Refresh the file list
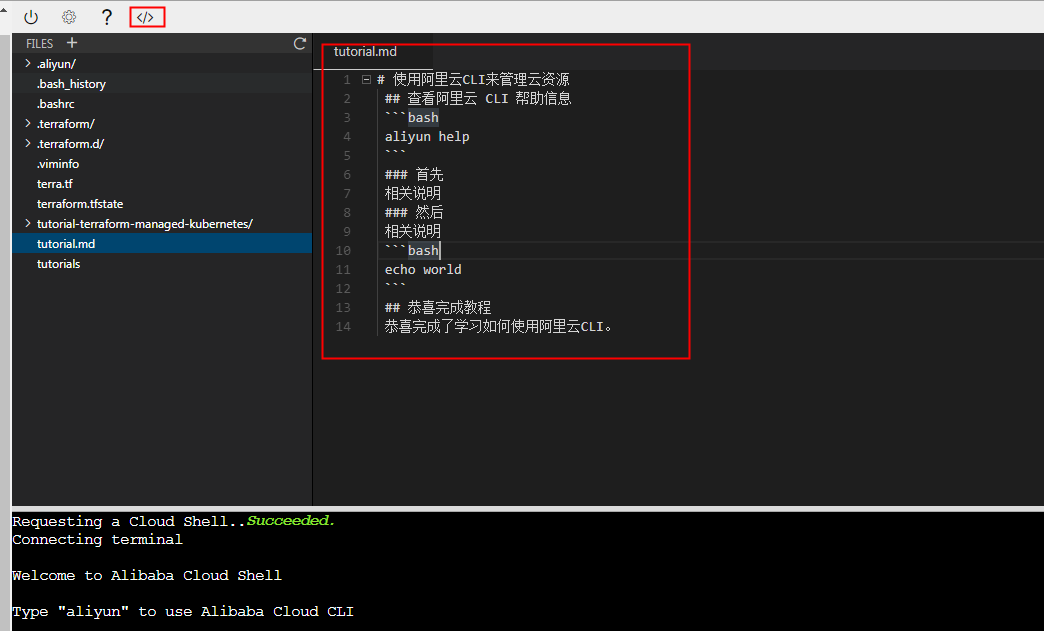Image resolution: width=1044 pixels, height=631 pixels. pos(300,44)
